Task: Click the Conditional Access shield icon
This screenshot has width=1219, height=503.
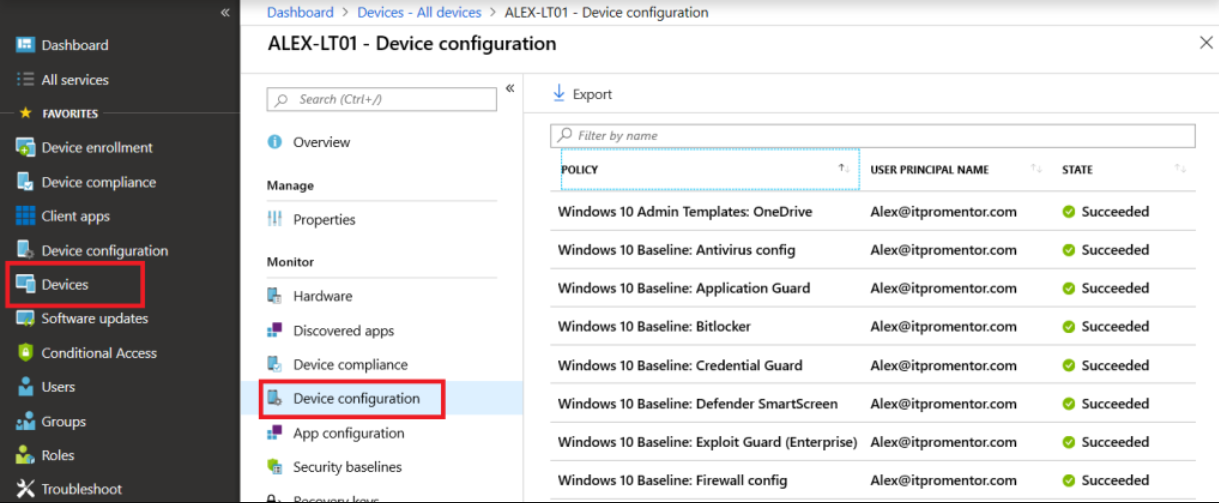Action: (x=26, y=353)
